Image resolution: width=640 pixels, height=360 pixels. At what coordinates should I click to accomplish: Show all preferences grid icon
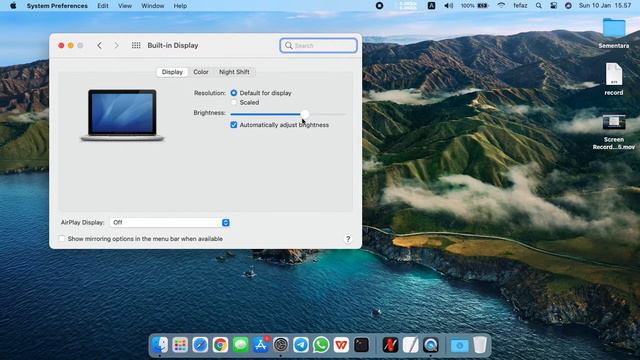[136, 45]
